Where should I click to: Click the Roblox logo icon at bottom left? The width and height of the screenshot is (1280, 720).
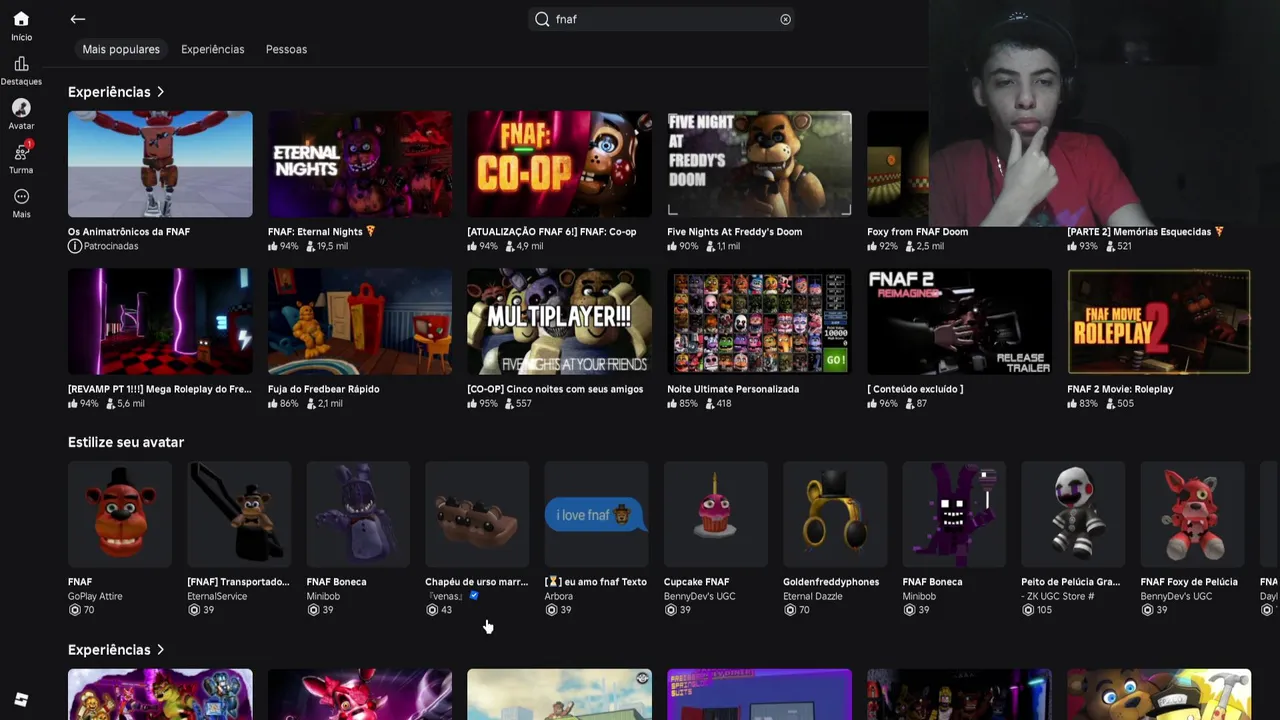pyautogui.click(x=21, y=700)
